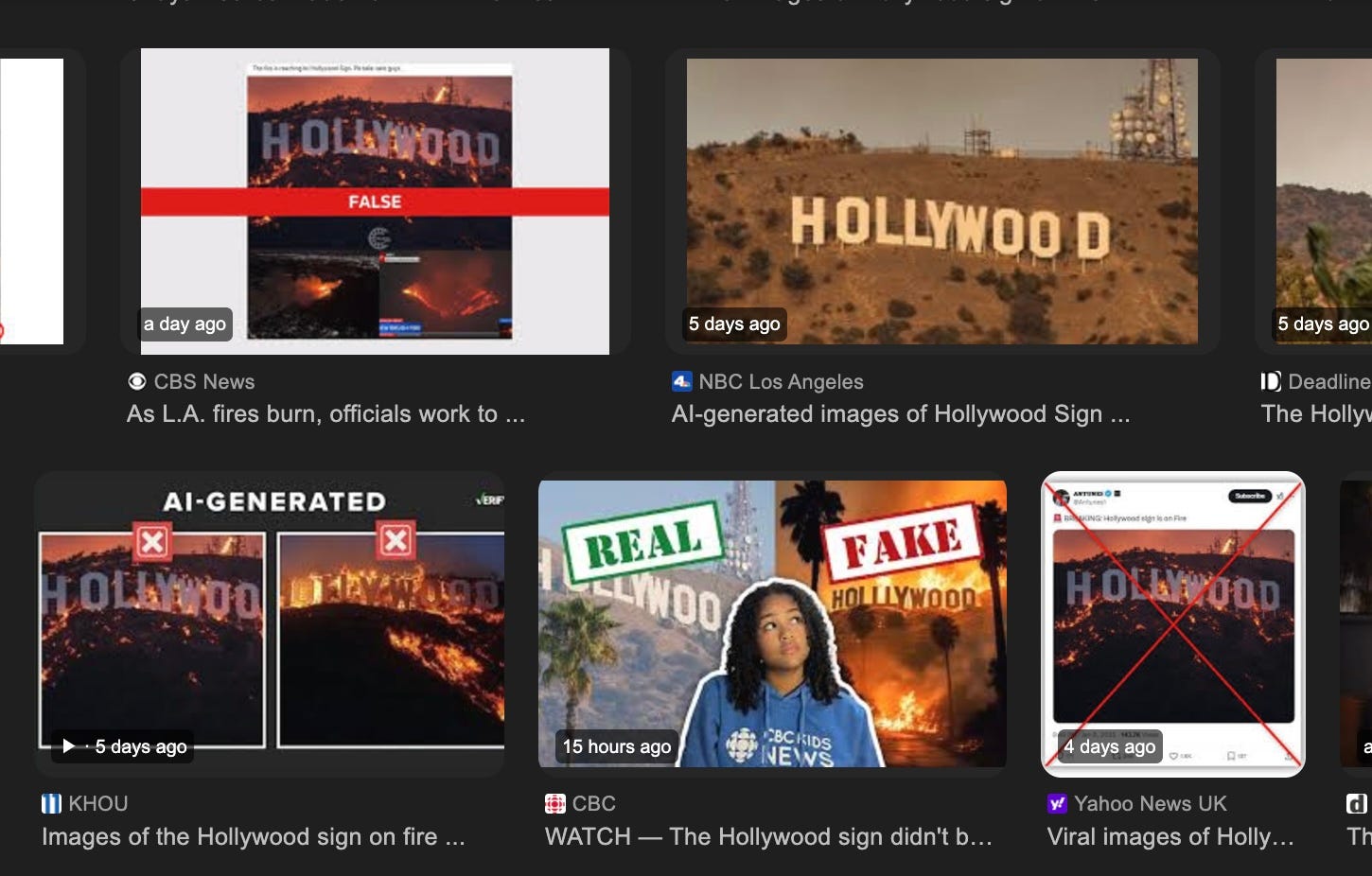
Task: Open the KHOU AI-generated video thumbnail
Action: (x=270, y=624)
